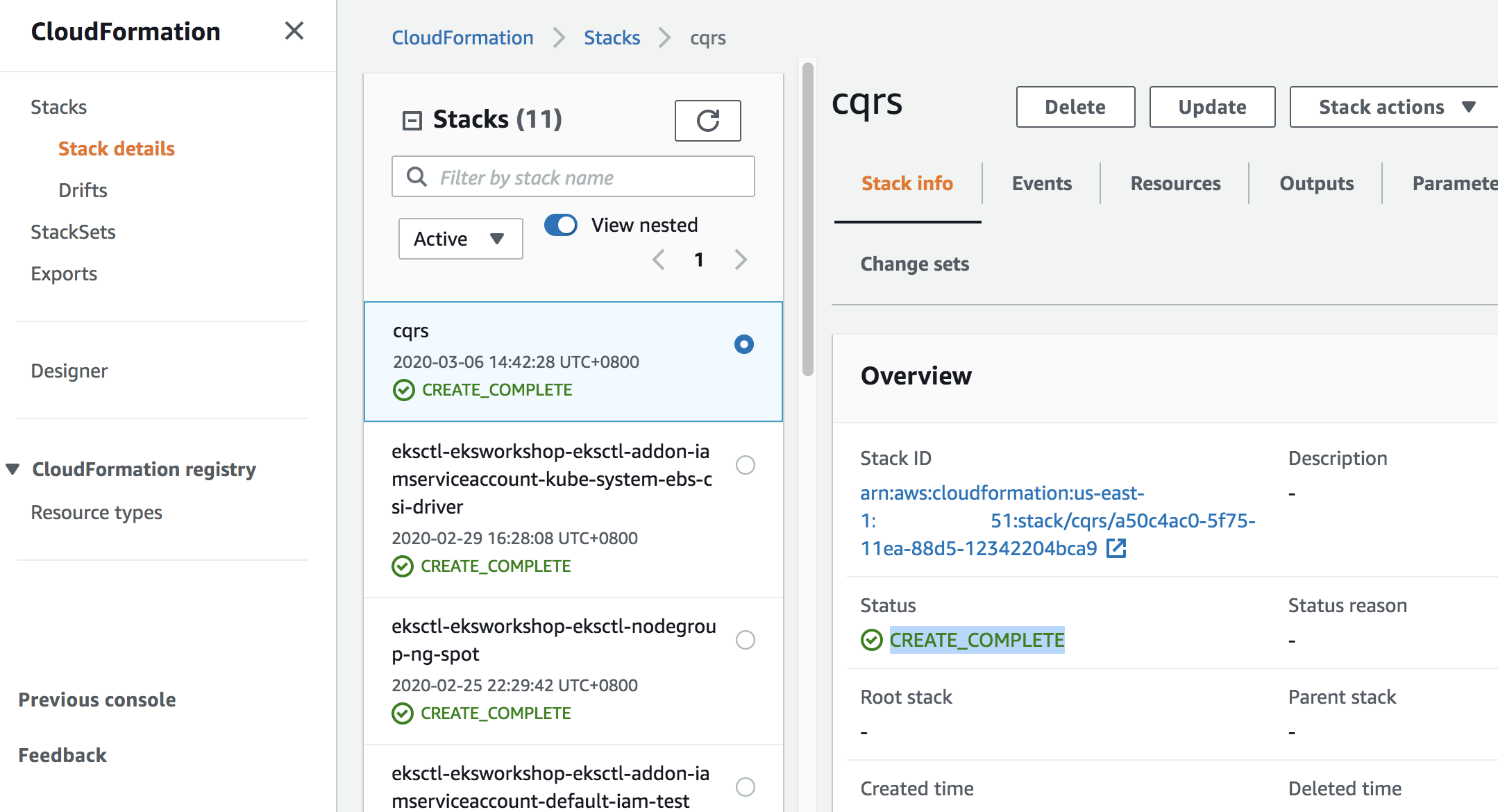Viewport: 1498px width, 812px height.
Task: Switch to the Outputs tab
Action: click(x=1316, y=183)
